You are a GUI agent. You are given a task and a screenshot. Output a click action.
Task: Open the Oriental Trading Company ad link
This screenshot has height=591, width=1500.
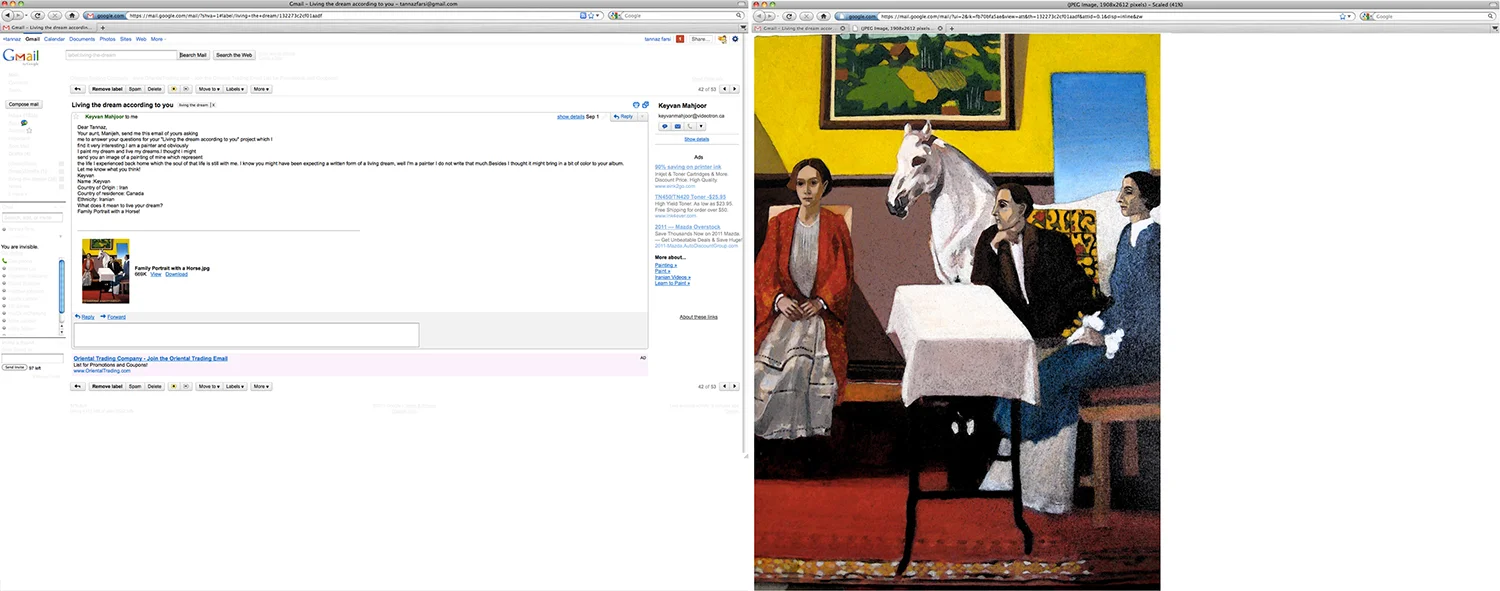(x=150, y=358)
